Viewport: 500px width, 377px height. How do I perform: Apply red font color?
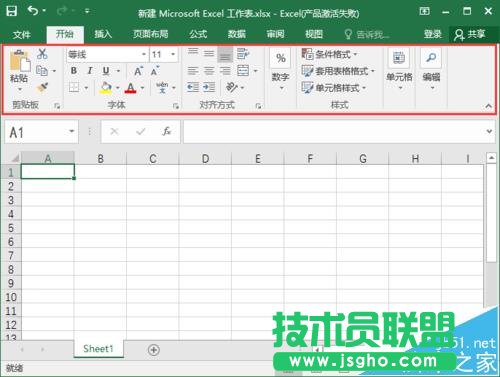click(131, 88)
